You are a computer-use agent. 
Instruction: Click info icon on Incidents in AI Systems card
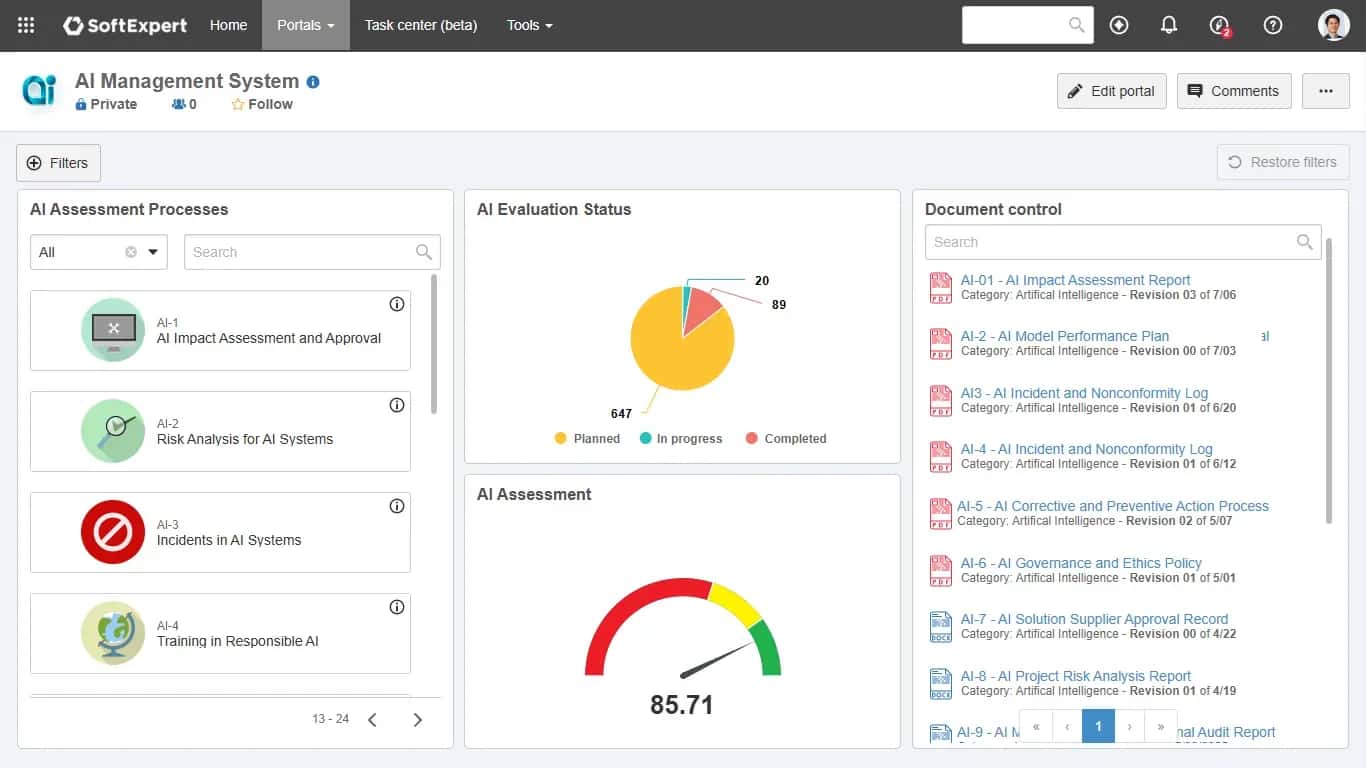(x=397, y=506)
